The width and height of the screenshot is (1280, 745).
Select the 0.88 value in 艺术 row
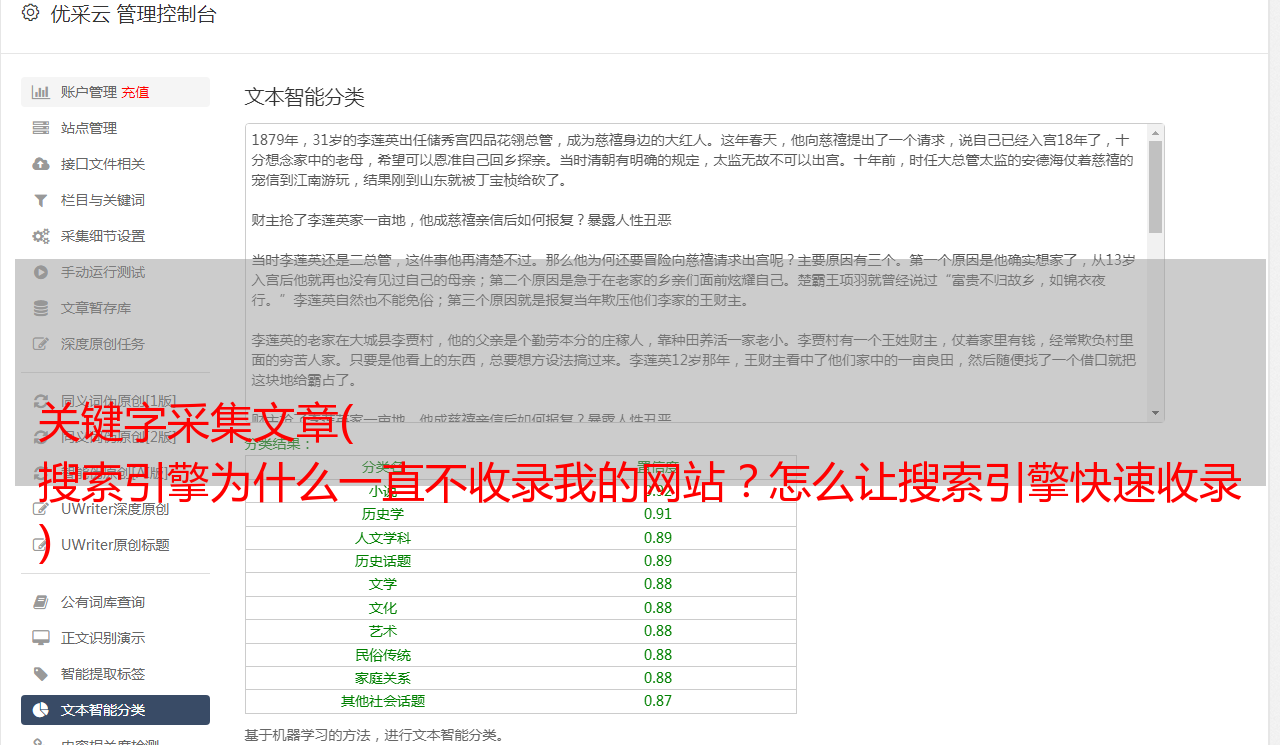[658, 631]
